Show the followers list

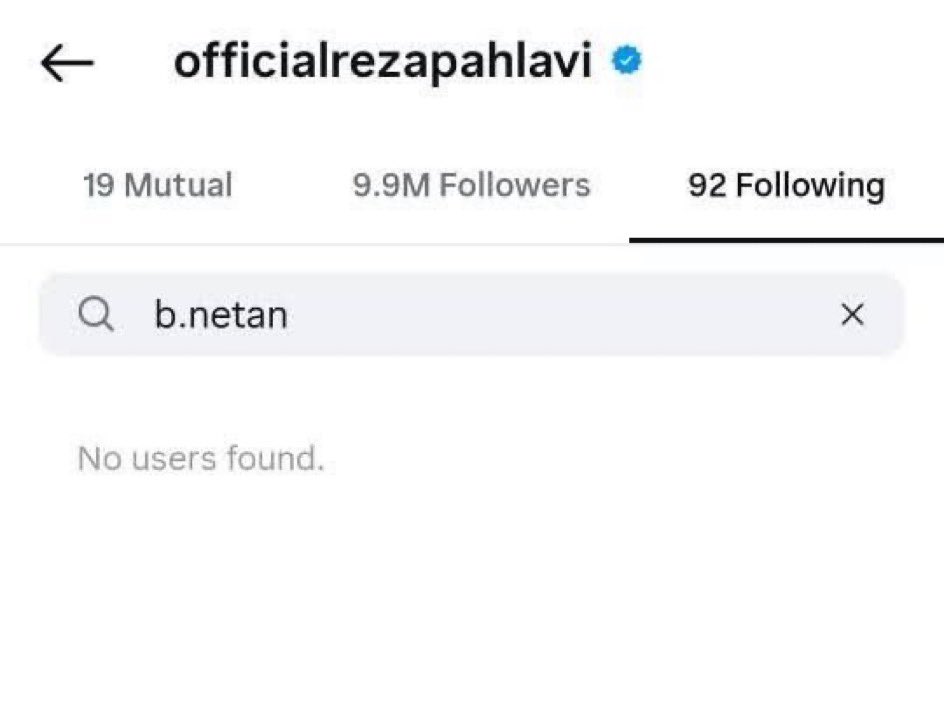(x=471, y=185)
